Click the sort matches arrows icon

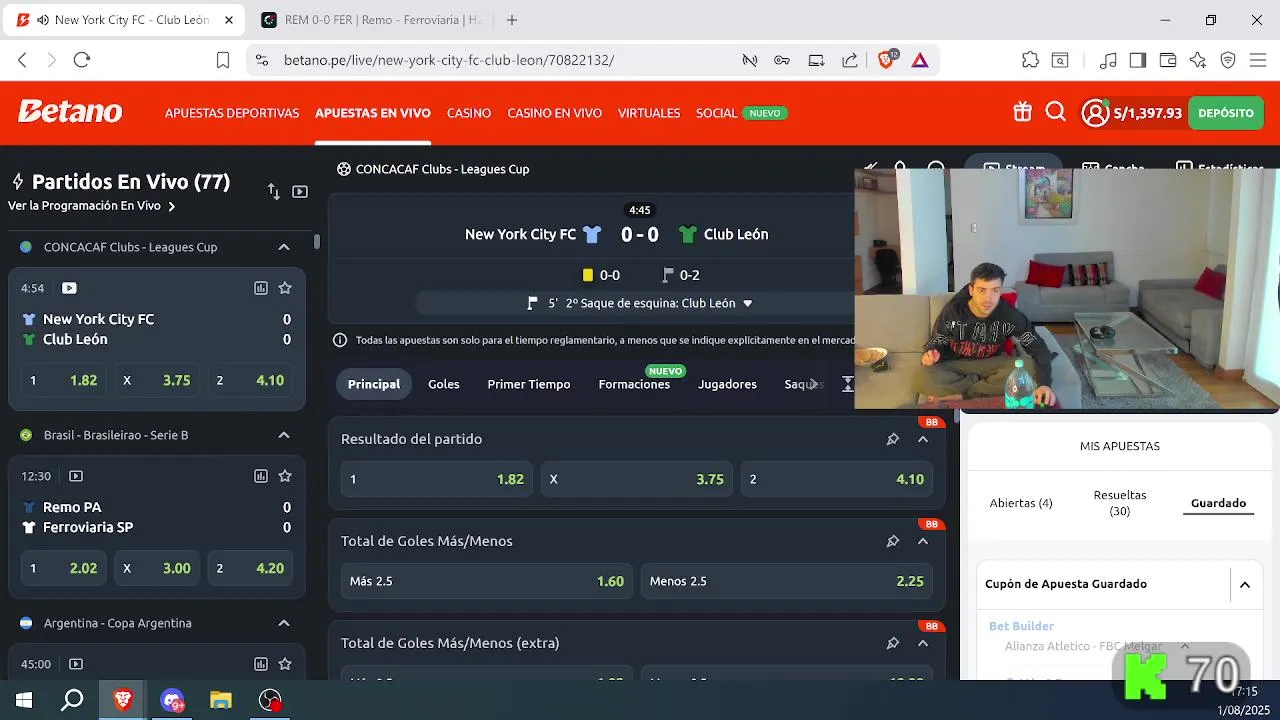pos(273,191)
